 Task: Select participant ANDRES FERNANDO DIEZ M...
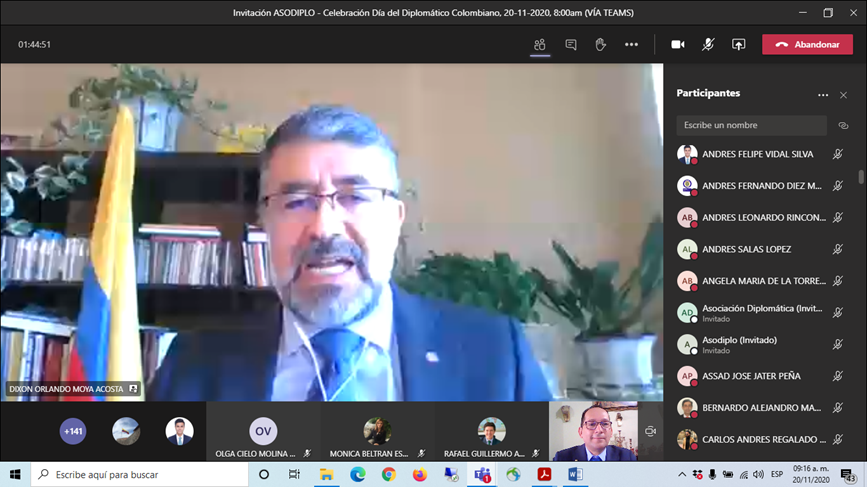point(761,186)
